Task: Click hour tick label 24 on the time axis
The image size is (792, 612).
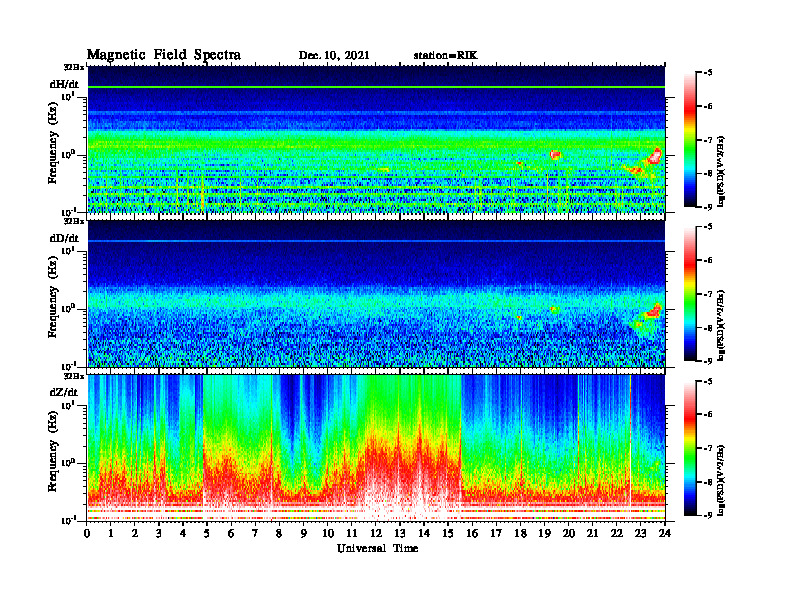Action: (x=665, y=534)
